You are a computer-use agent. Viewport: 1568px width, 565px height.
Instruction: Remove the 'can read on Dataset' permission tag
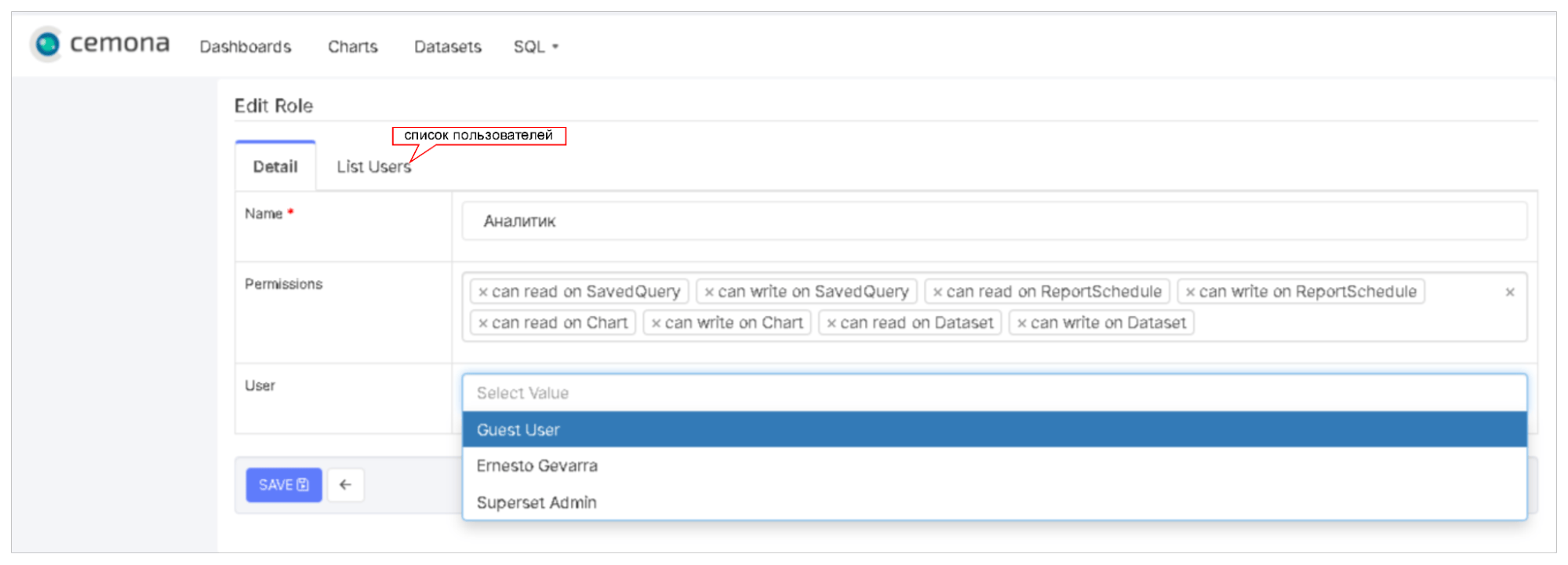(831, 323)
